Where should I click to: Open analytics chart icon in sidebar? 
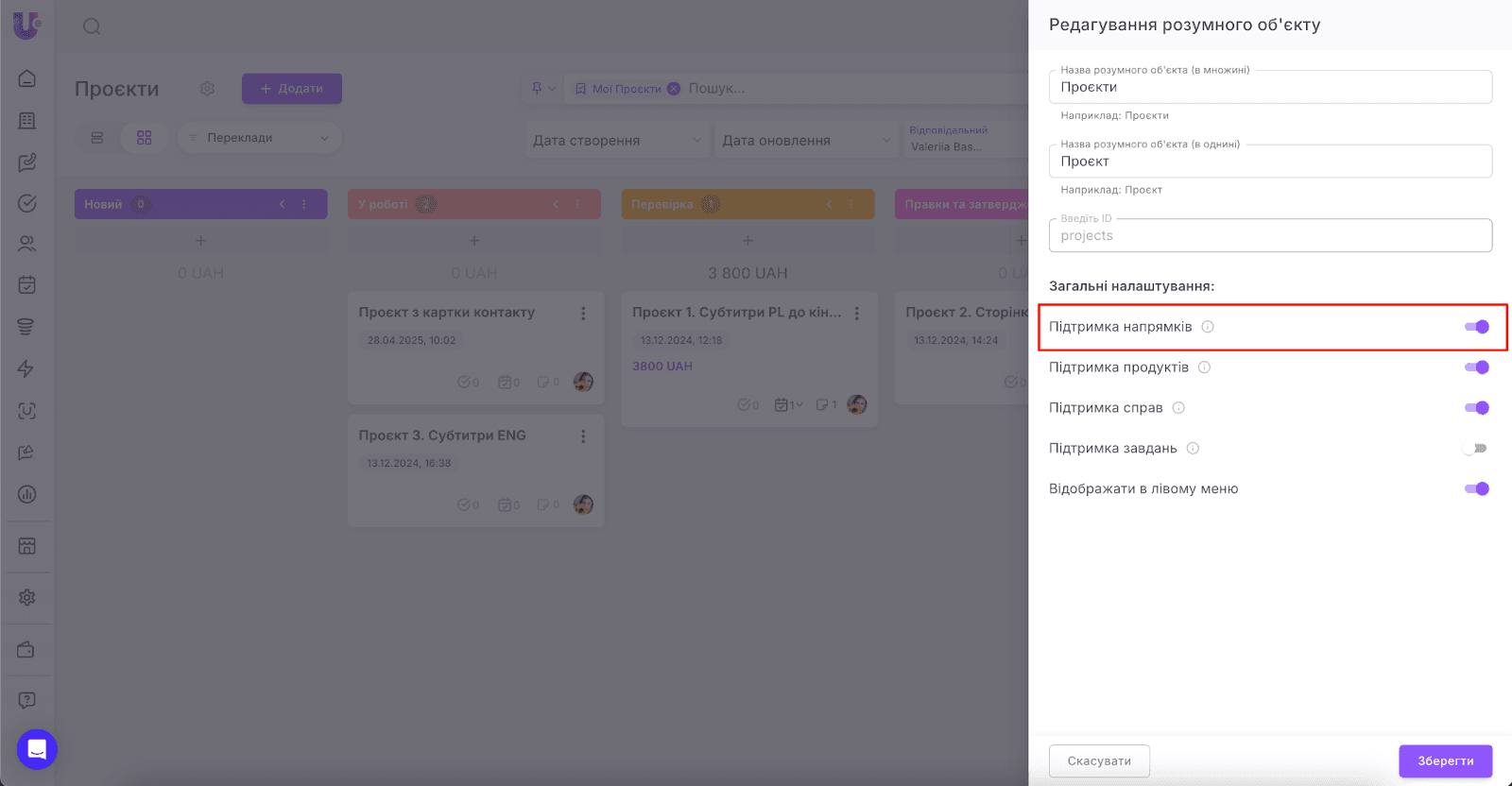(x=27, y=494)
